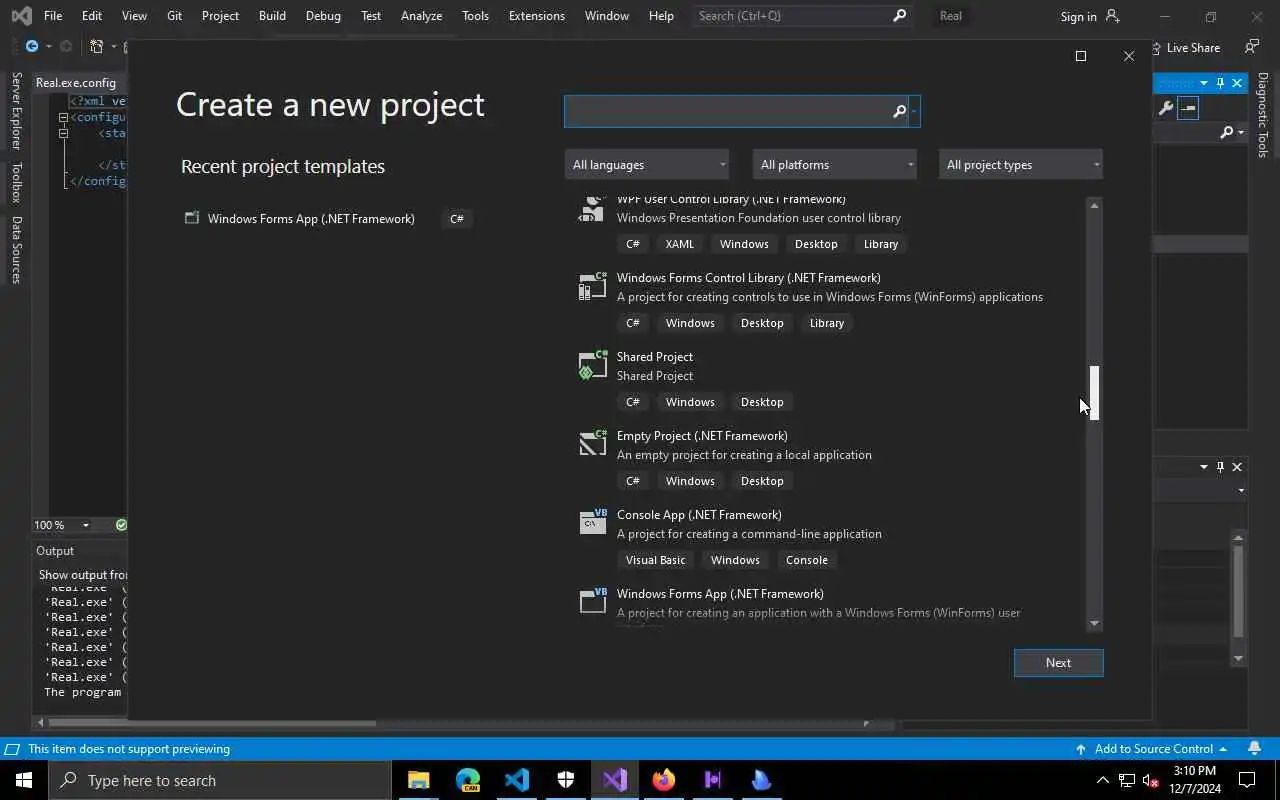
Task: Click the green no-issues checkmark icon
Action: (121, 525)
